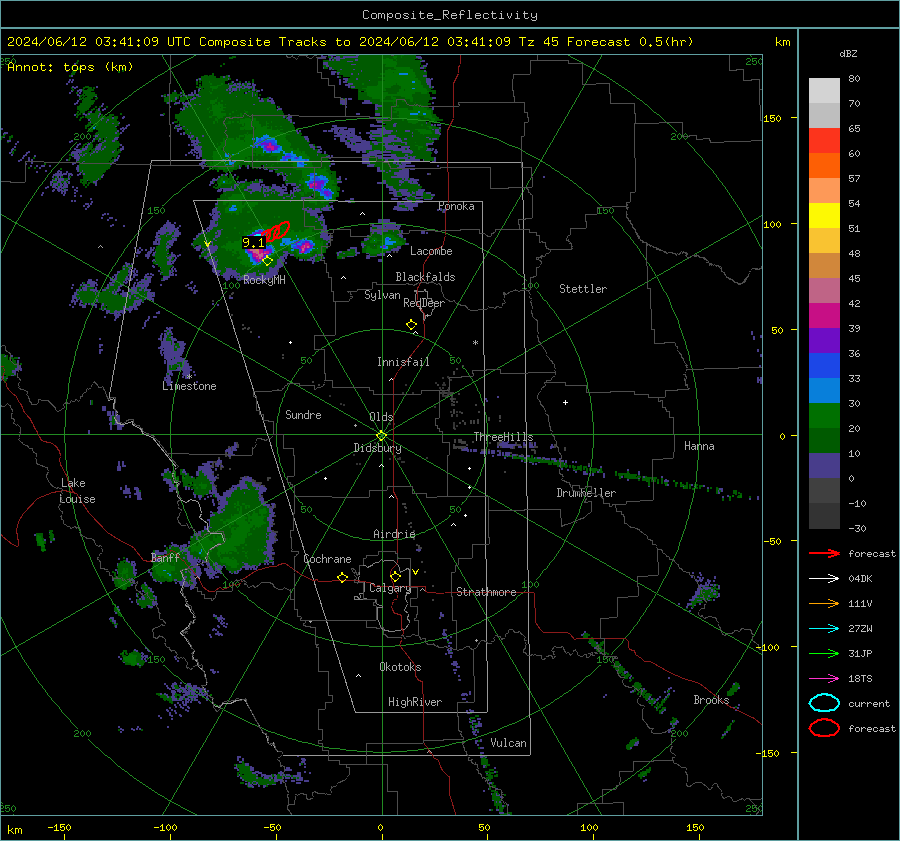Click the Composite_Reflectivity title

point(450,15)
